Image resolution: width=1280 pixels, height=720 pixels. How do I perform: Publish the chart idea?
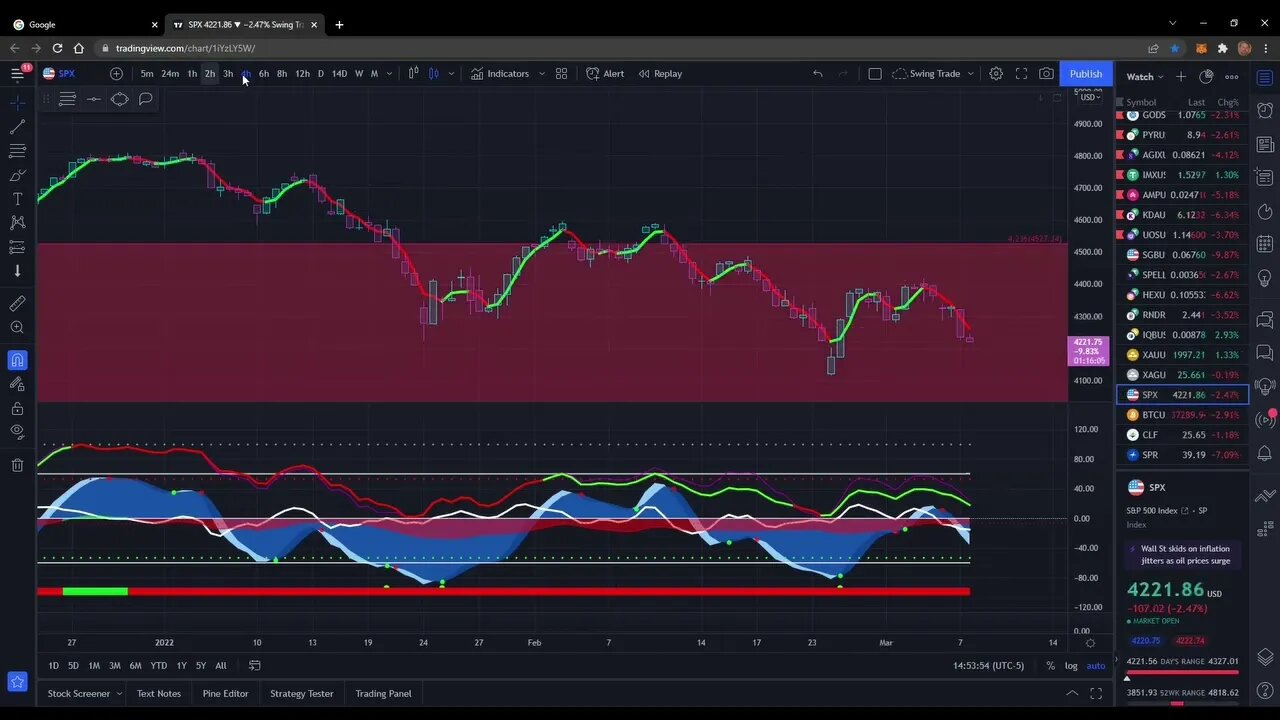click(1086, 73)
